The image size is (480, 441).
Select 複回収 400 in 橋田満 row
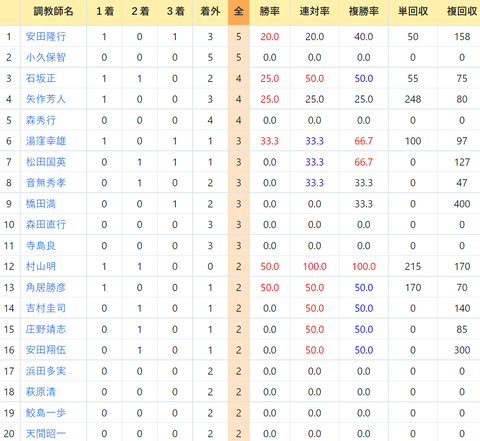462,204
